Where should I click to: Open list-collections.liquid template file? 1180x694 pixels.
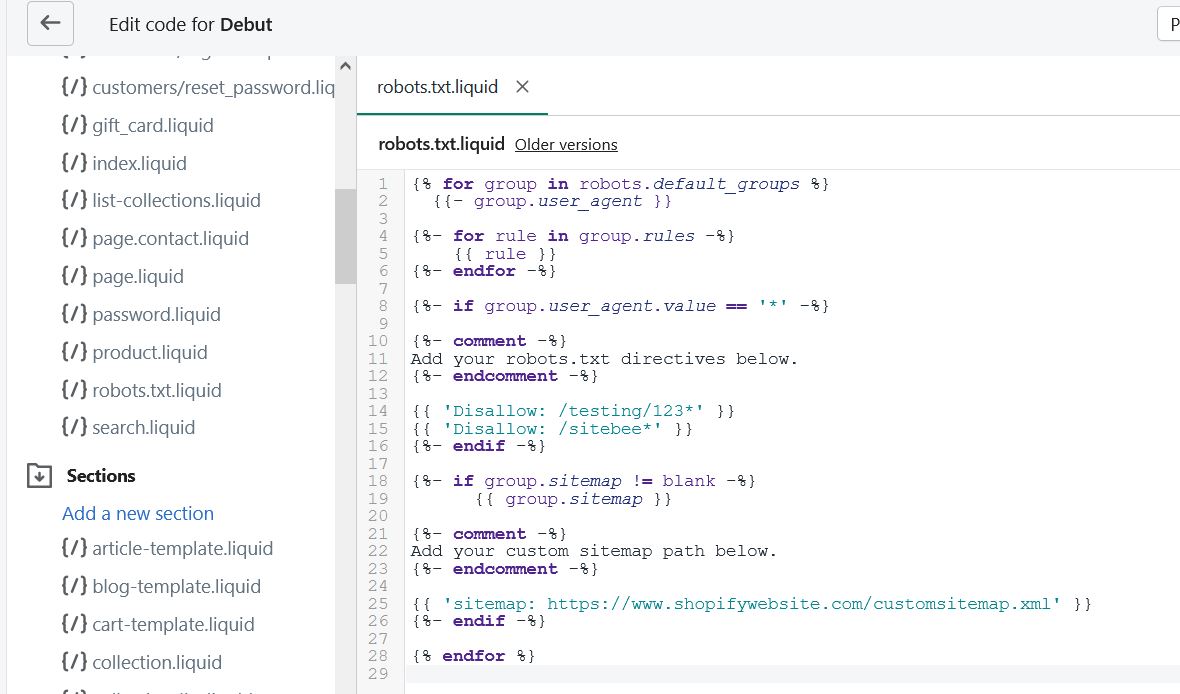click(161, 200)
